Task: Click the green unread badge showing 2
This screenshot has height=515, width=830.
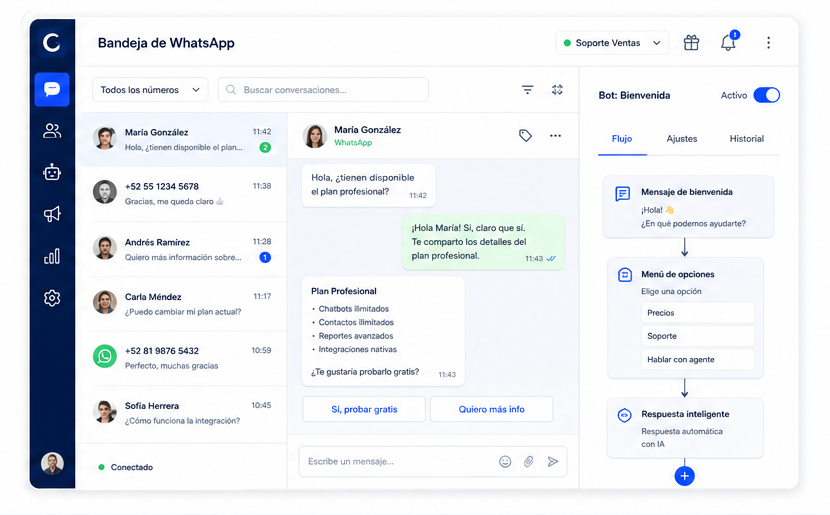Action: coord(265,148)
